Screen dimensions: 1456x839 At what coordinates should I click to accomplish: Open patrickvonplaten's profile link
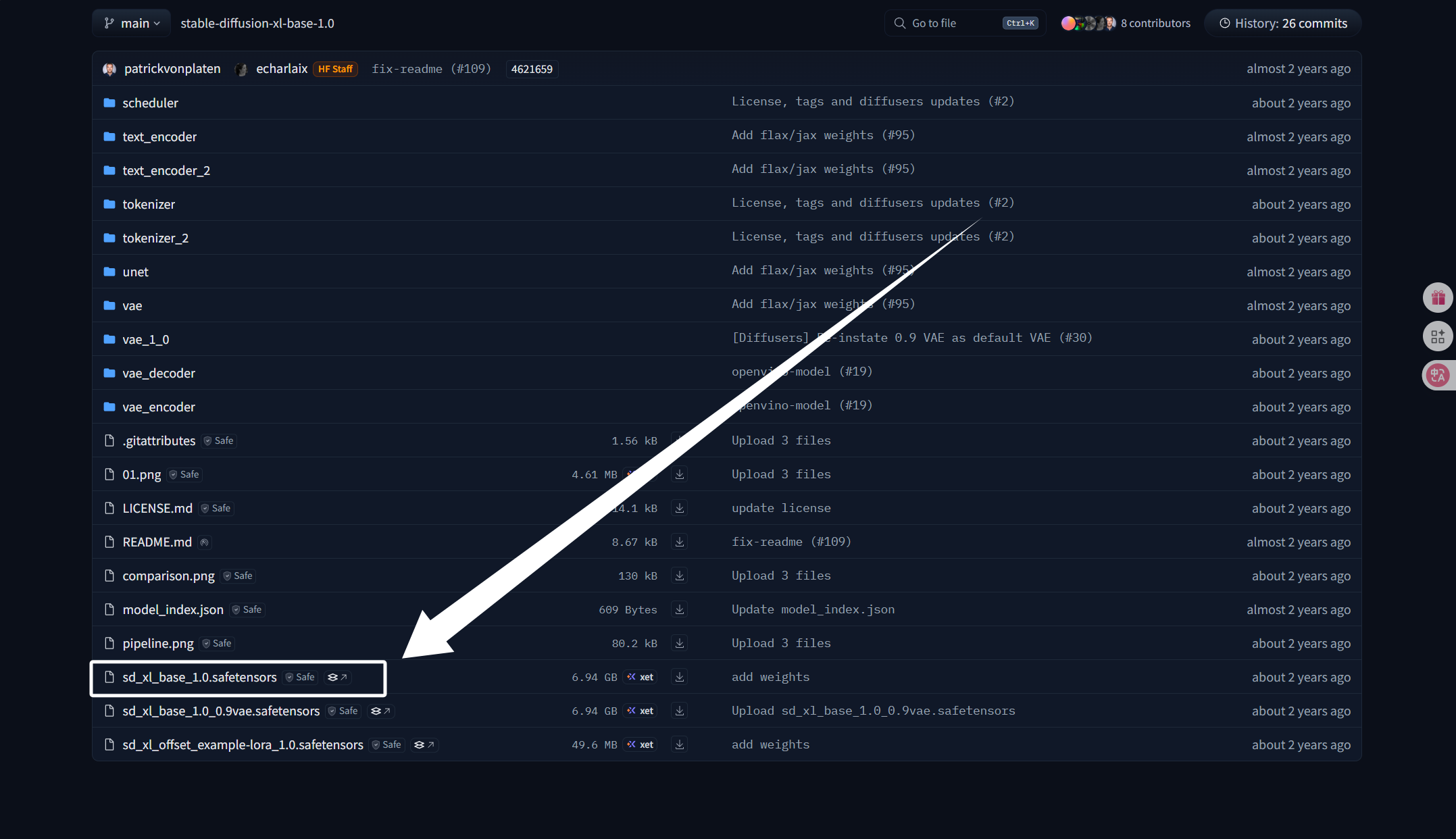click(x=172, y=69)
